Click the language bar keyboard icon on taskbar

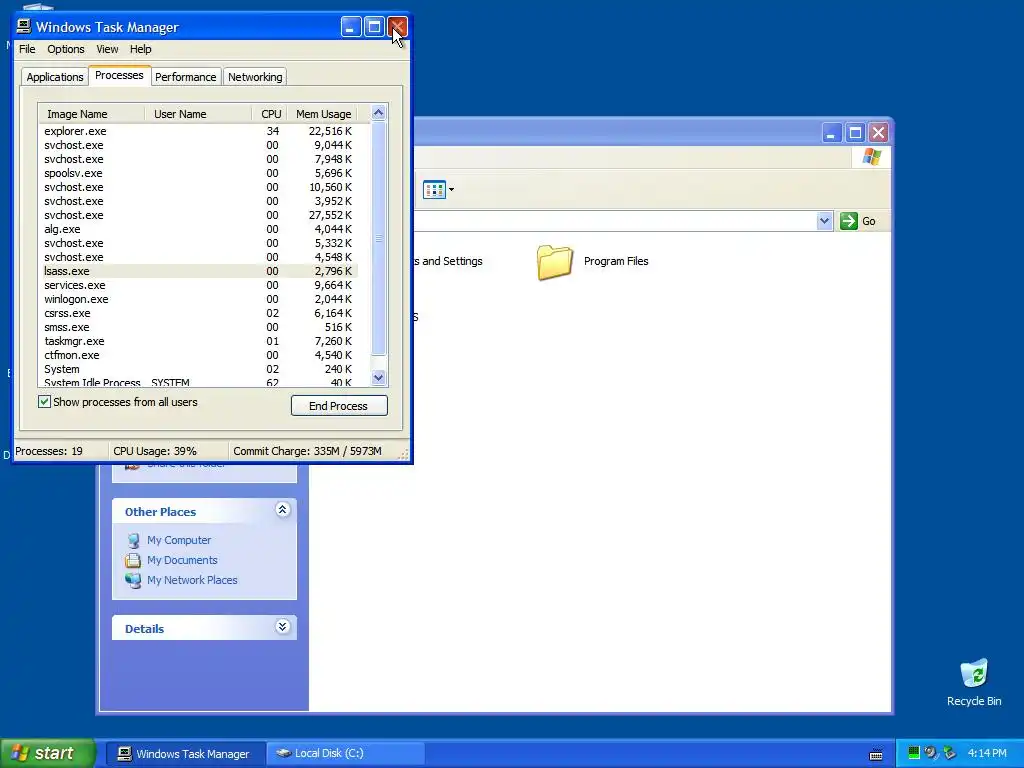[876, 754]
